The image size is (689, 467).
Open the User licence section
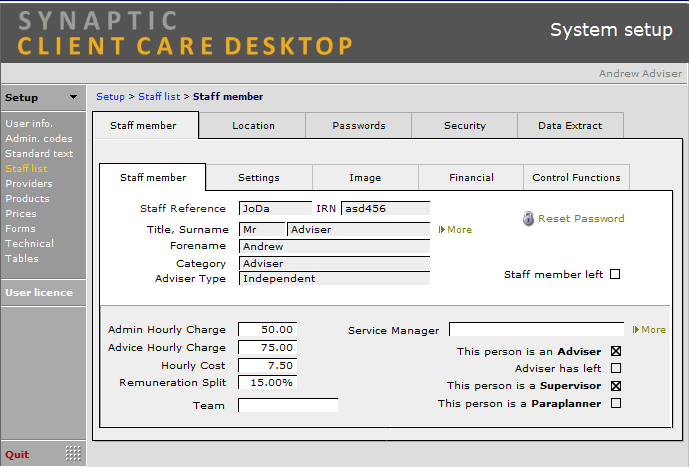point(39,292)
